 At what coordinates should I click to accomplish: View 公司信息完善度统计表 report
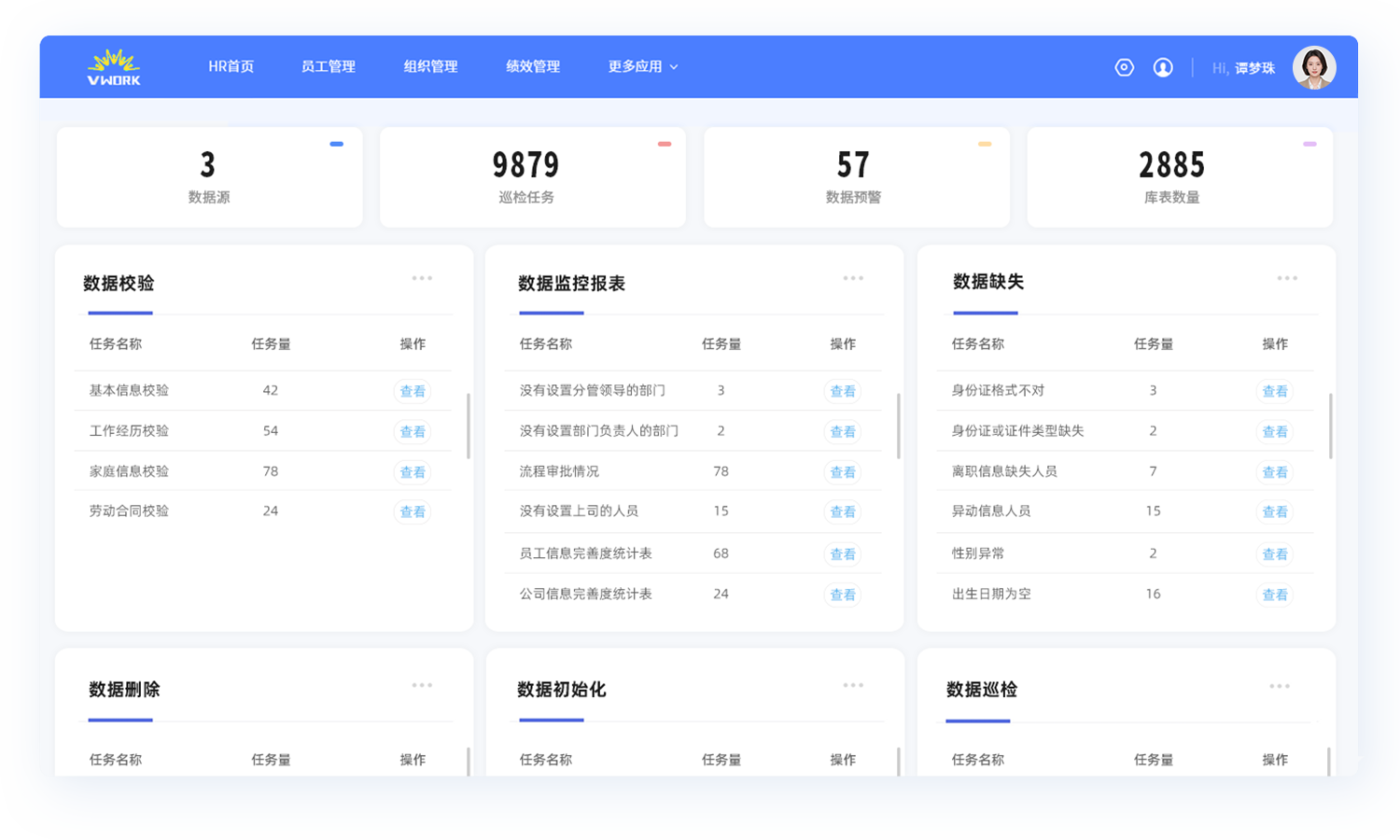(843, 595)
